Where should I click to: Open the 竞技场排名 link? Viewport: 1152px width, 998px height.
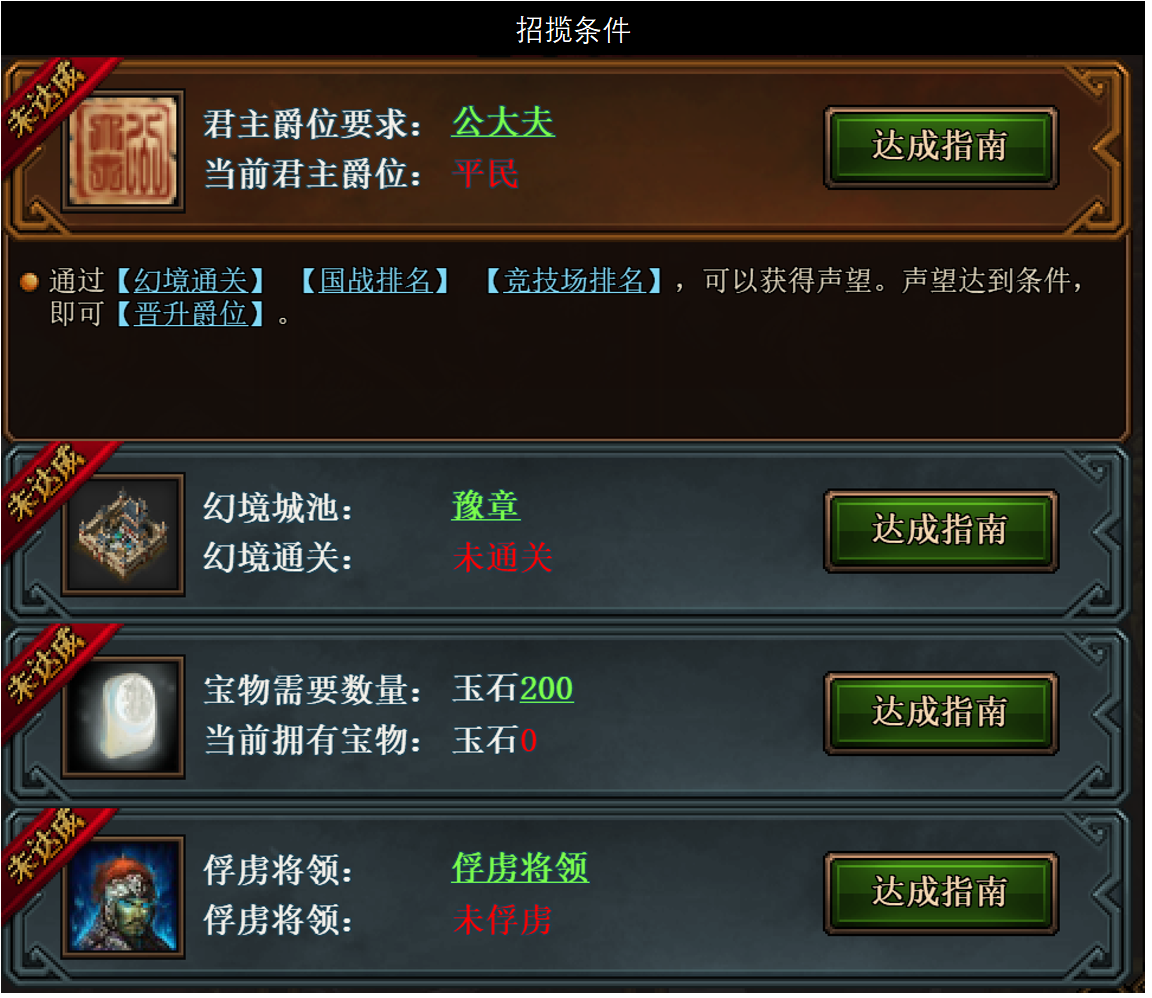pos(574,281)
